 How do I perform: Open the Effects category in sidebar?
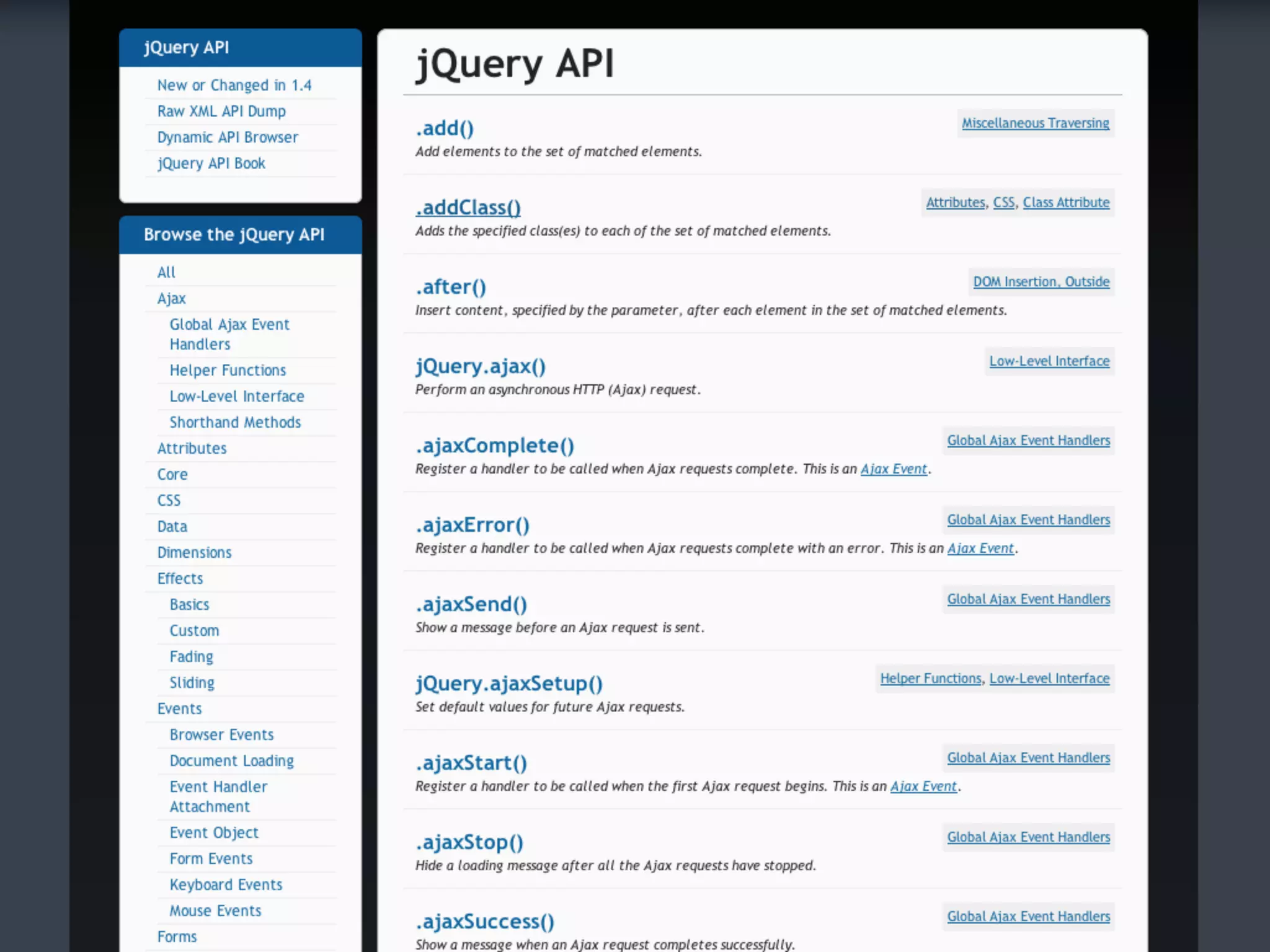[x=180, y=579]
